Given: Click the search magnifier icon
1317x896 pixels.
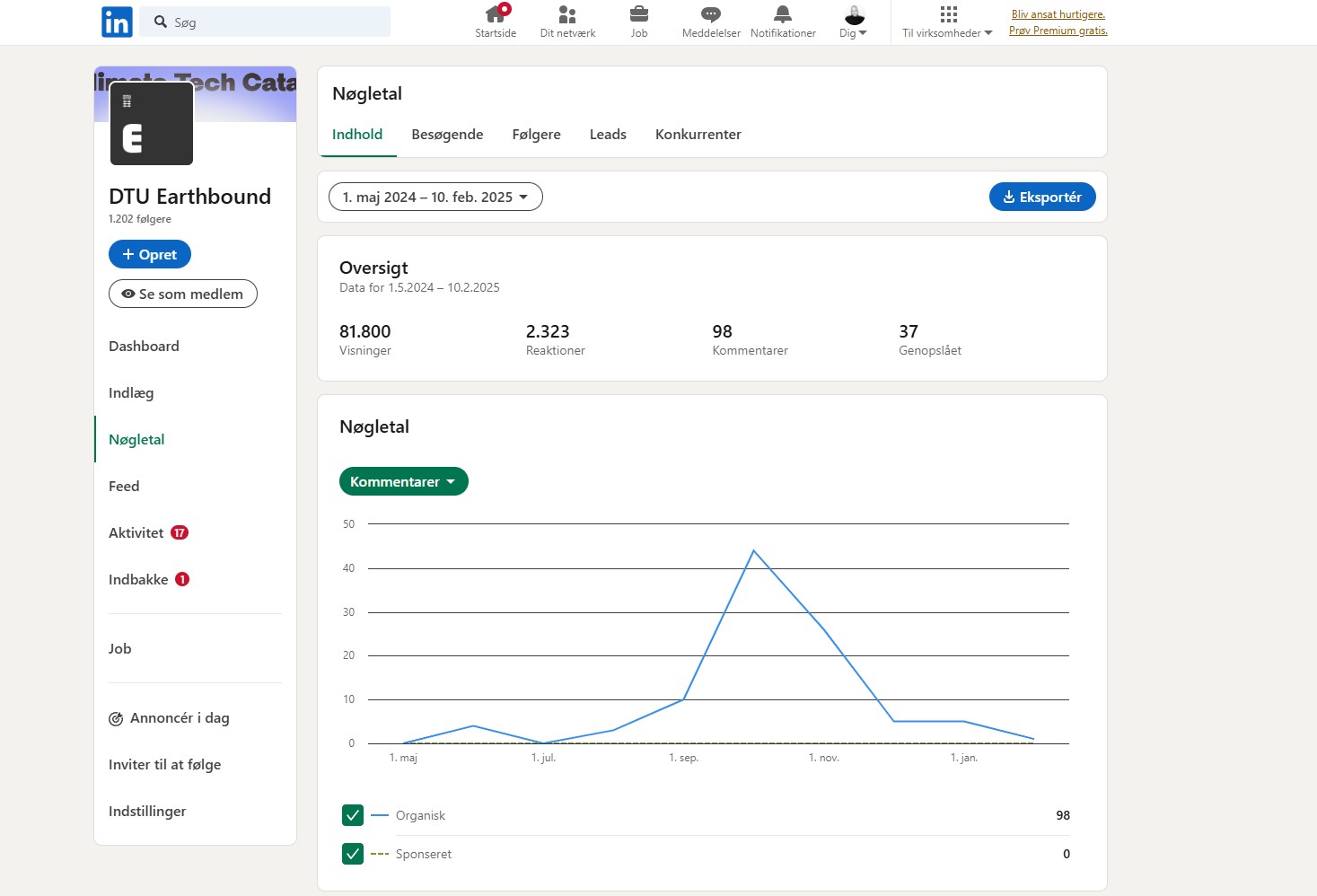Looking at the screenshot, I should point(161,22).
